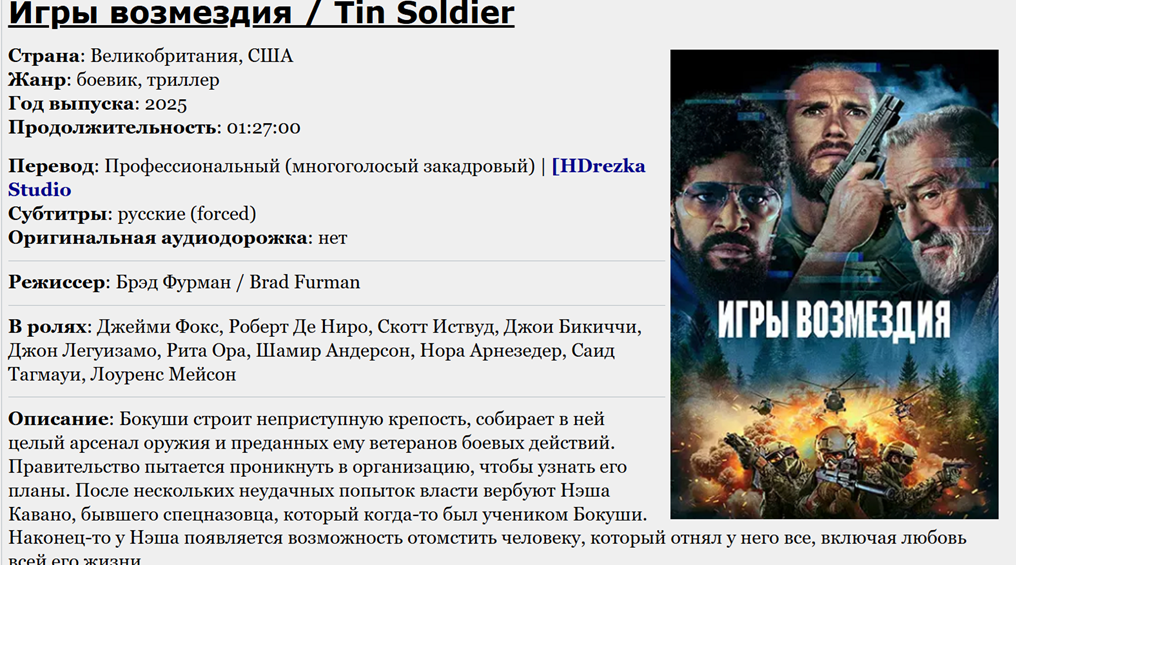Click the pistol on the poster

864,147
